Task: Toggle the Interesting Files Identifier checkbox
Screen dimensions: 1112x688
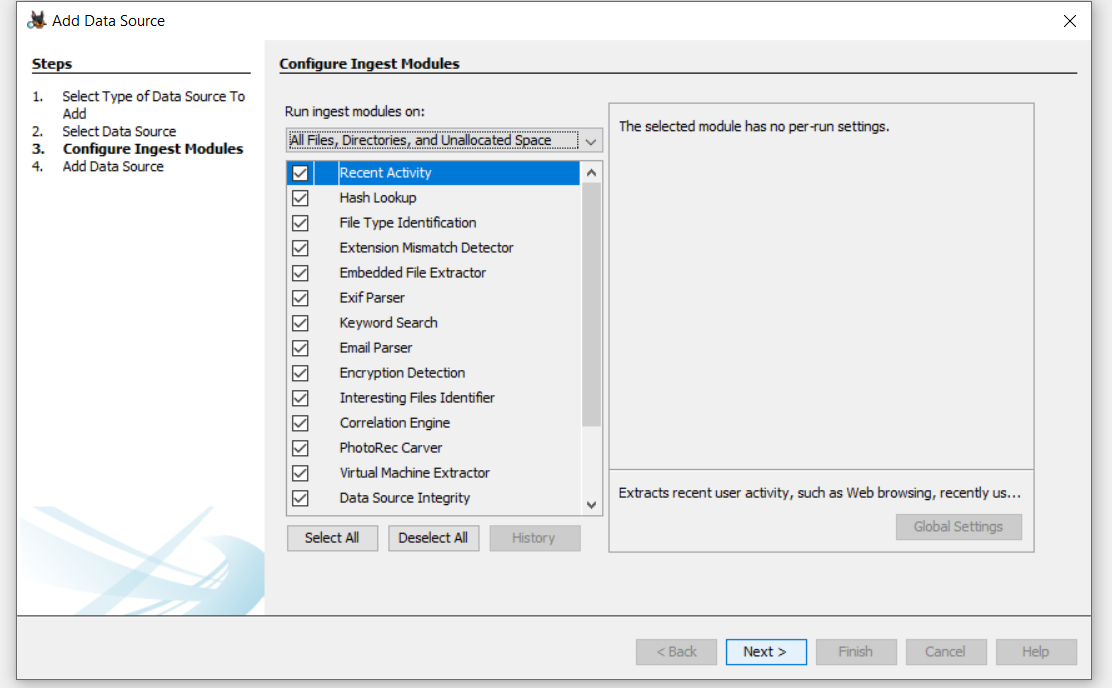Action: [300, 397]
